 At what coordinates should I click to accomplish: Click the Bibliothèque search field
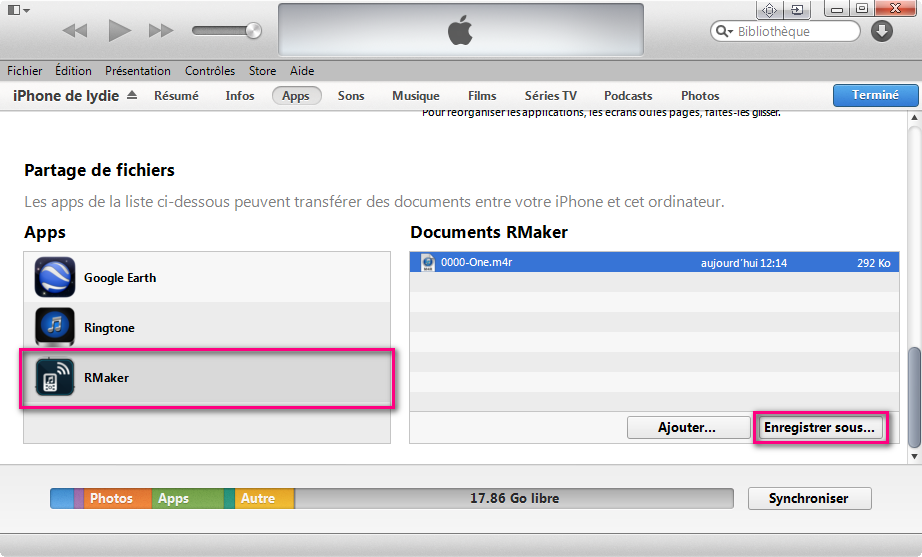[x=793, y=32]
